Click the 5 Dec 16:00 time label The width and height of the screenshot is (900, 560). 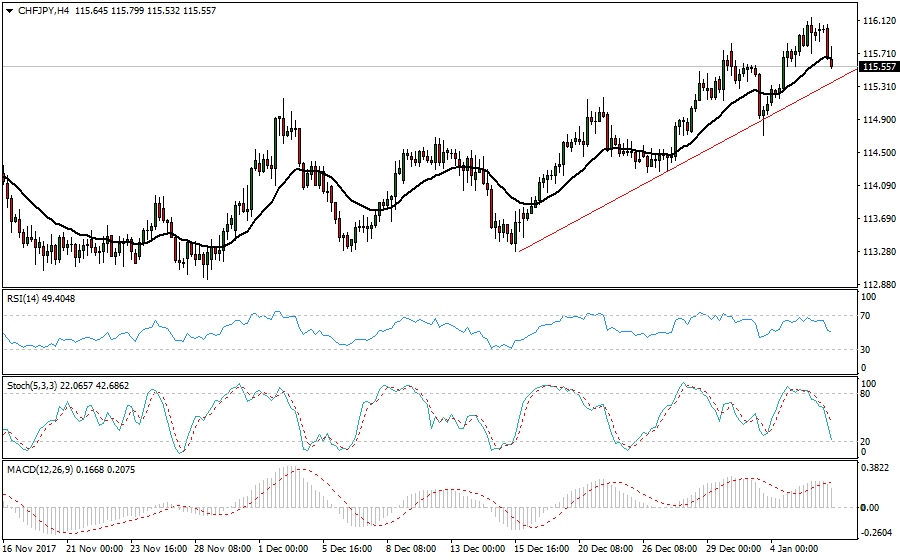tap(347, 549)
